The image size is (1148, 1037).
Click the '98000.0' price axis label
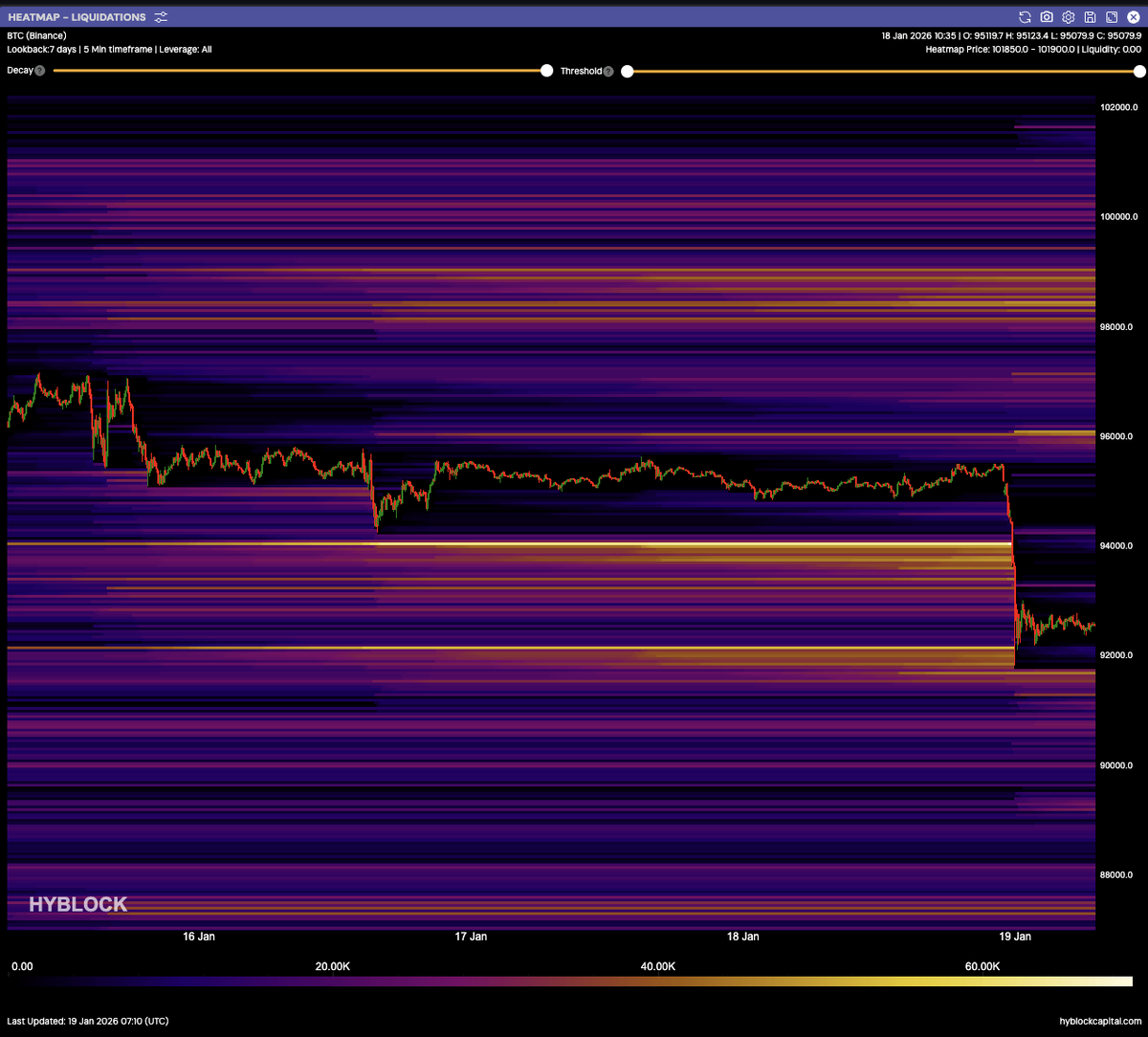(1116, 327)
